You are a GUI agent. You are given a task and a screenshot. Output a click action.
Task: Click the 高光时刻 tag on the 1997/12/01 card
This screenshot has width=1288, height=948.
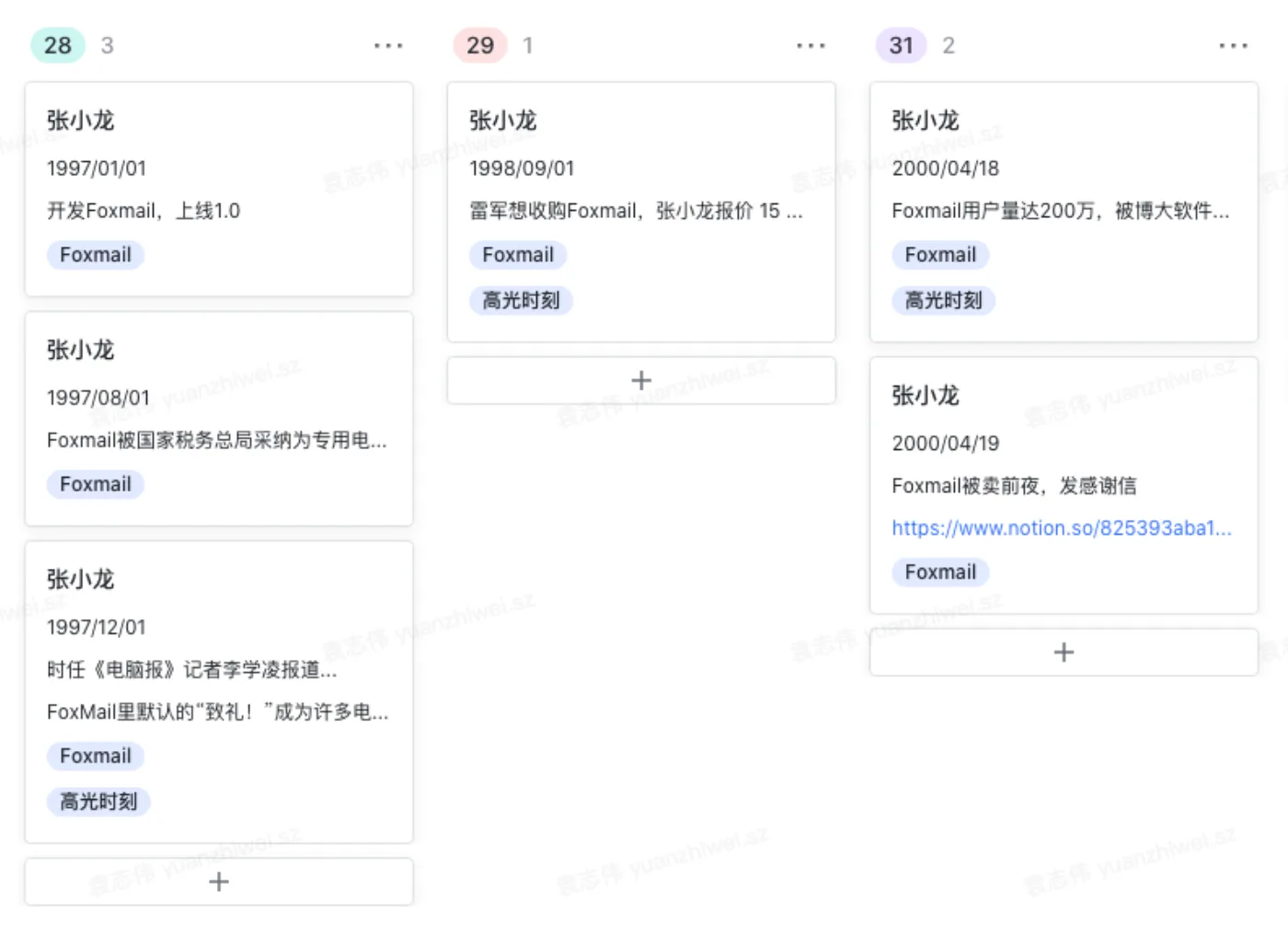point(98,802)
